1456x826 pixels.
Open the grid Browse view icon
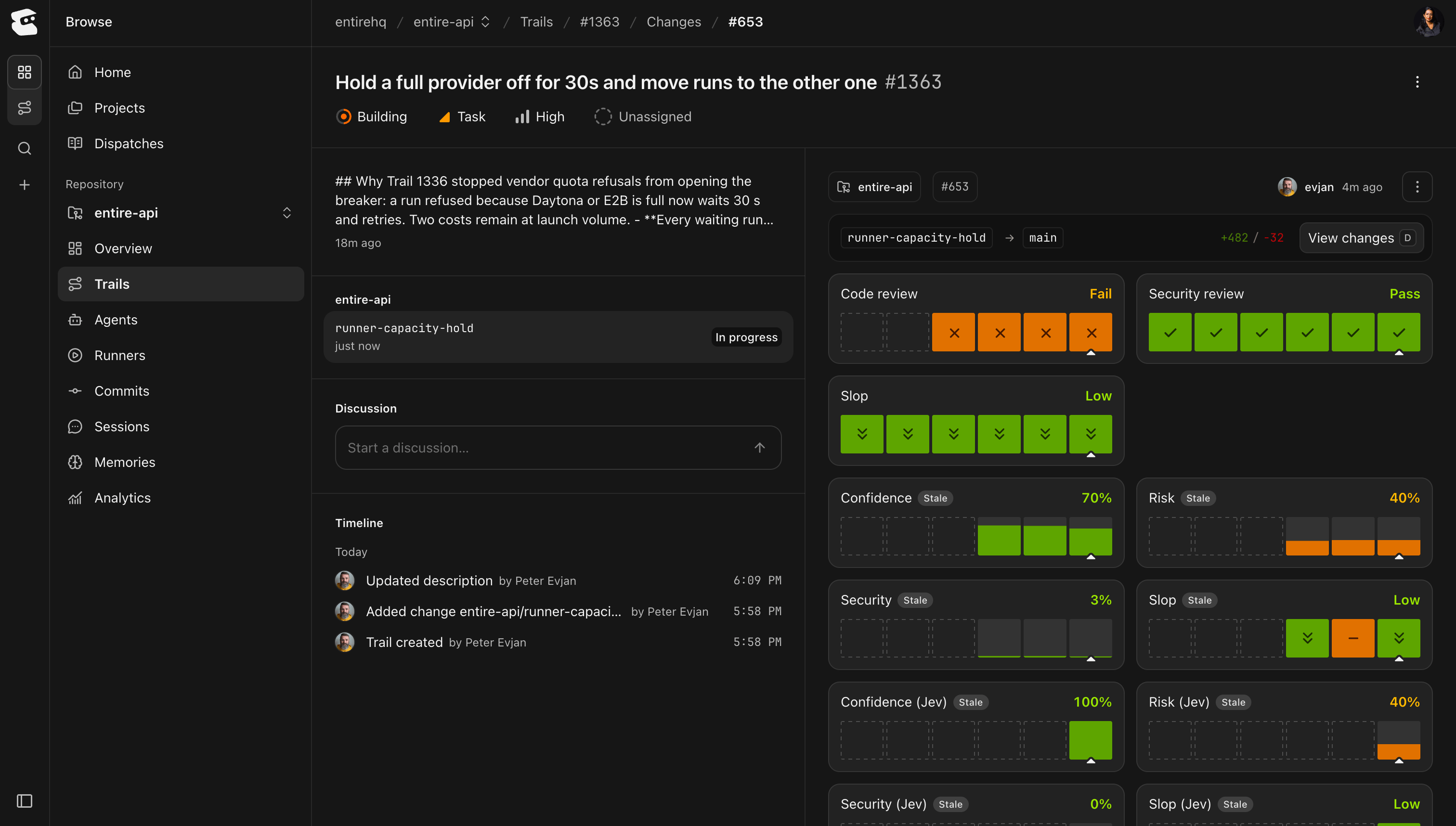(25, 72)
